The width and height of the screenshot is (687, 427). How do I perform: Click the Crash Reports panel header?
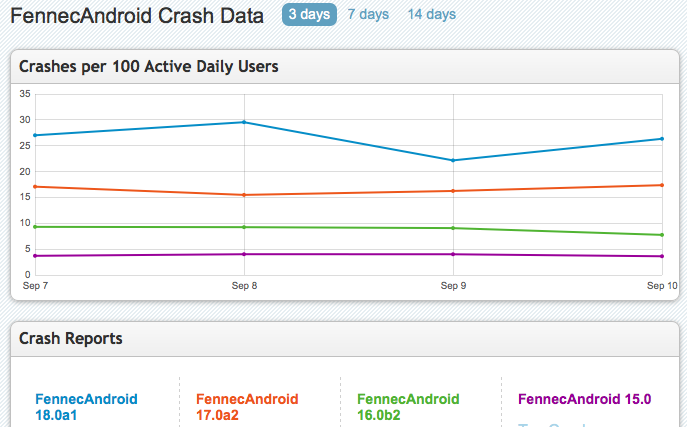(71, 339)
